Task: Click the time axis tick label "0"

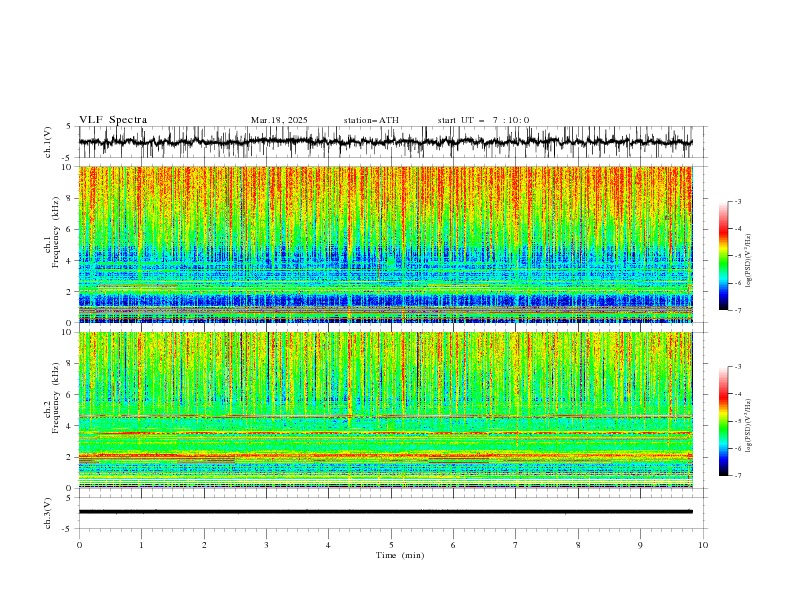Action: pyautogui.click(x=79, y=545)
